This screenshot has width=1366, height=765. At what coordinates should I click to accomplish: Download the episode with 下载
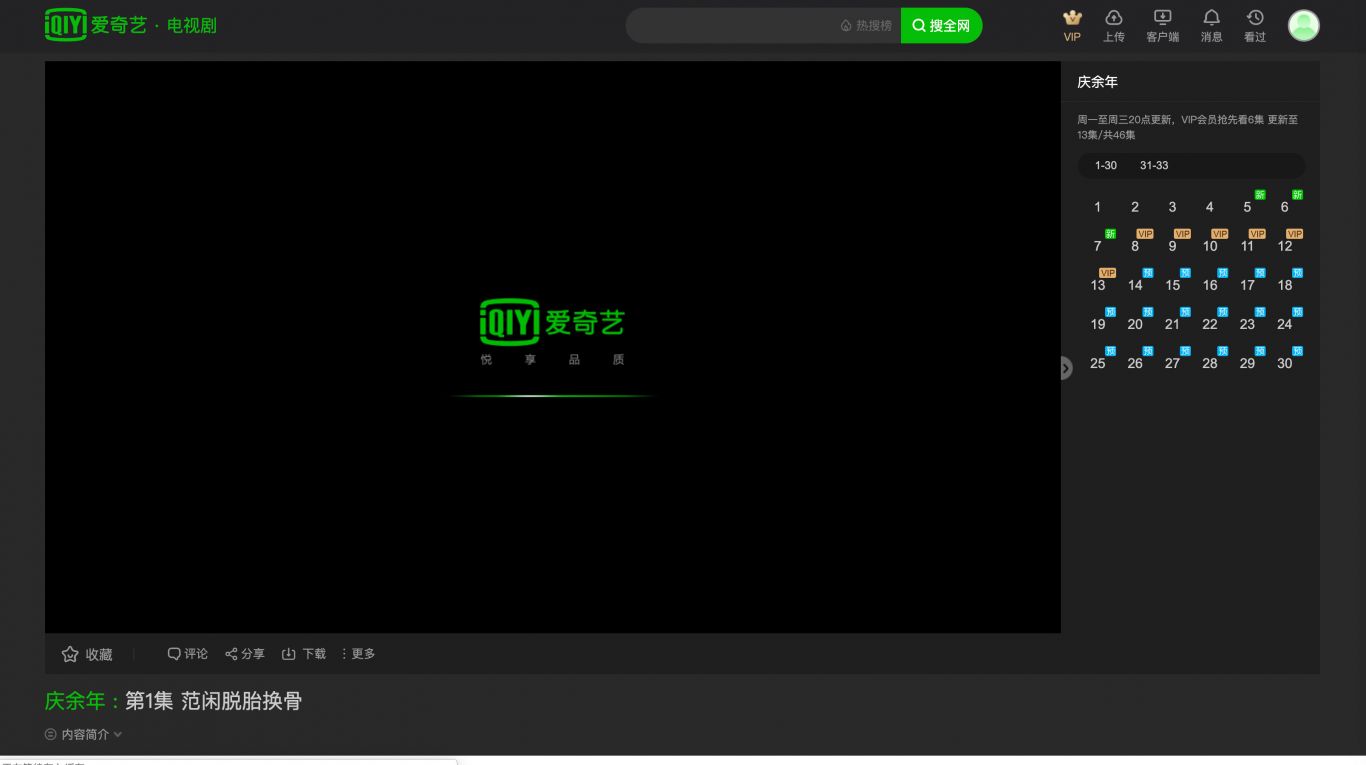304,654
